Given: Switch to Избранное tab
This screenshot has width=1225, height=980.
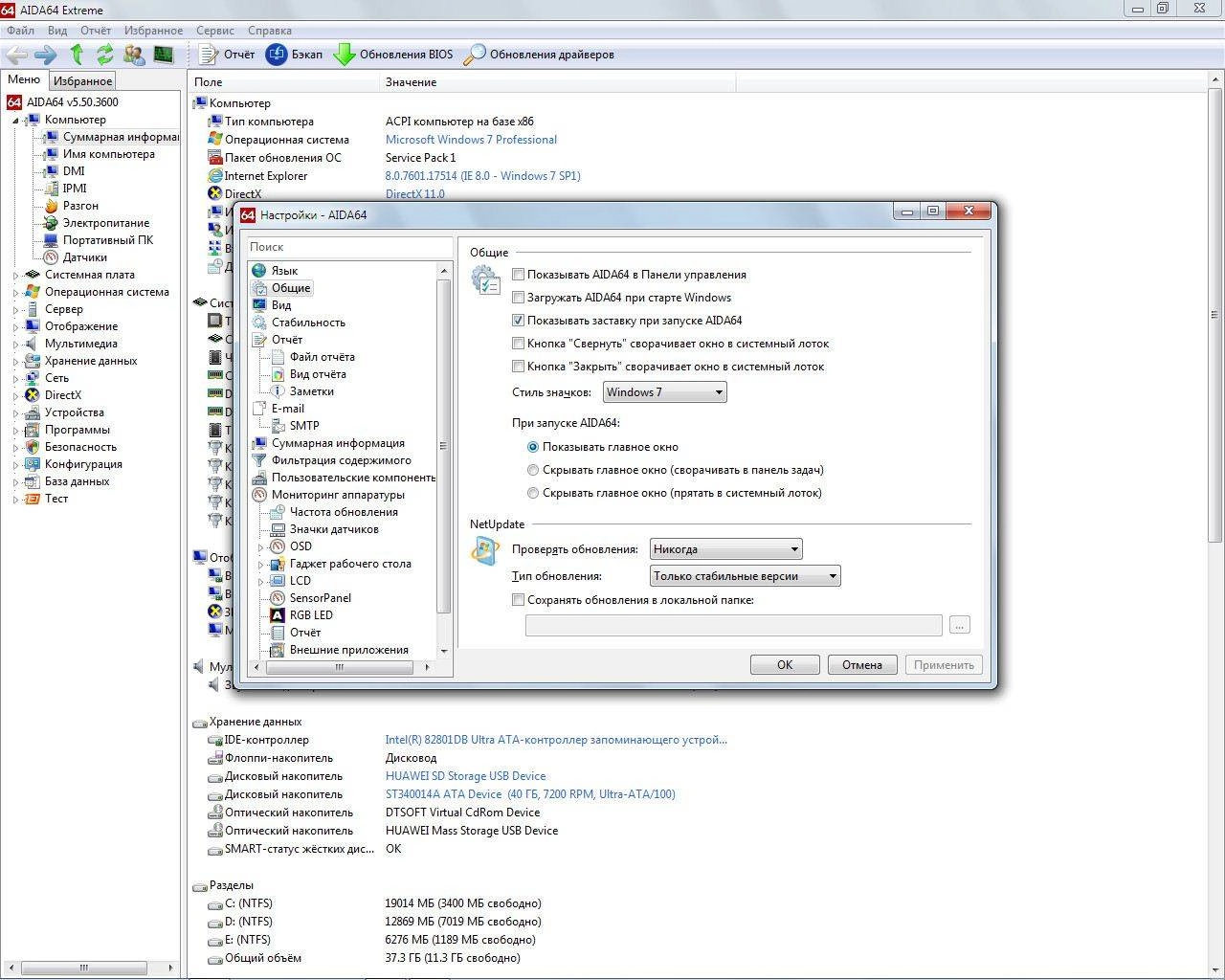Looking at the screenshot, I should [82, 81].
